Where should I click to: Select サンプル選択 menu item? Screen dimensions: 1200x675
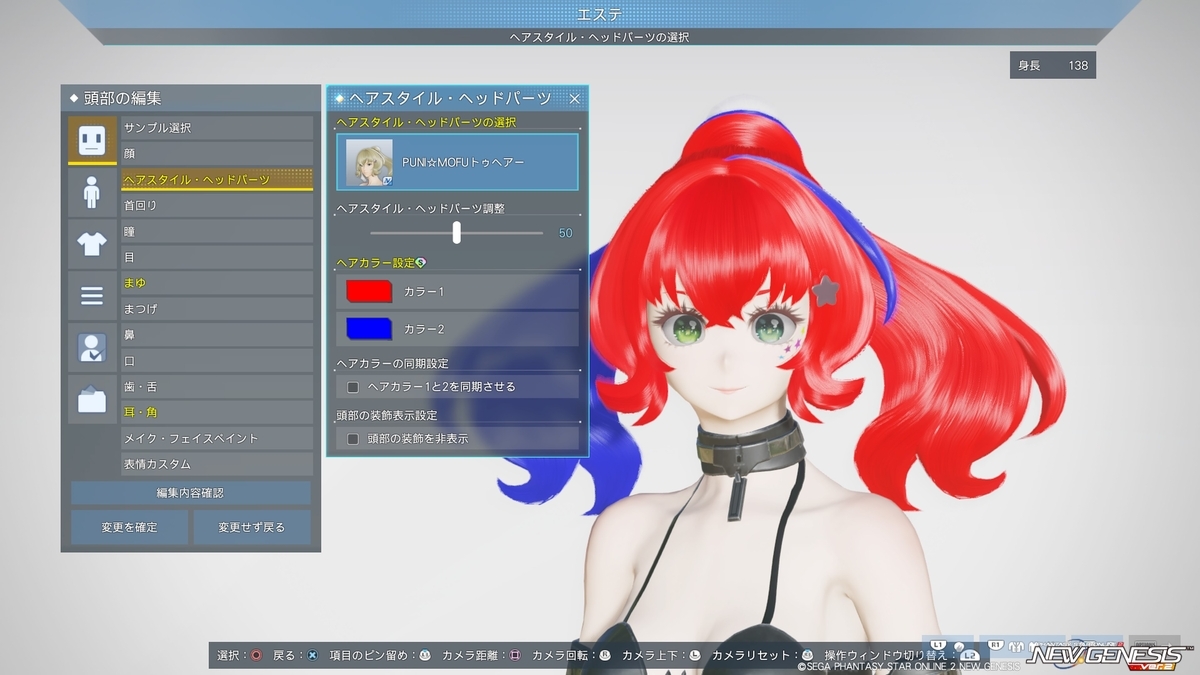point(217,128)
